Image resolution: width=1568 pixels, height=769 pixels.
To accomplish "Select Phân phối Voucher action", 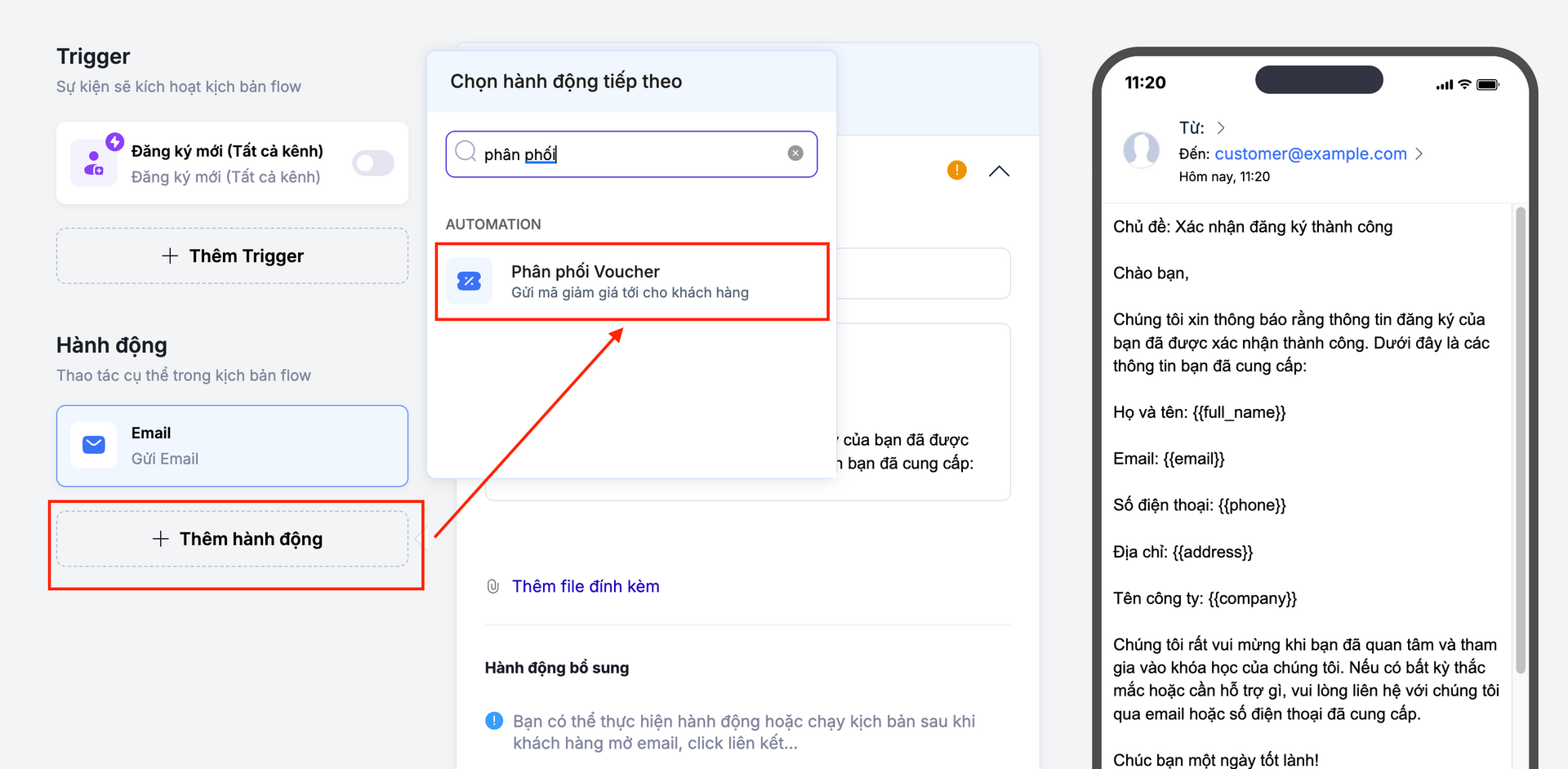I will click(631, 282).
